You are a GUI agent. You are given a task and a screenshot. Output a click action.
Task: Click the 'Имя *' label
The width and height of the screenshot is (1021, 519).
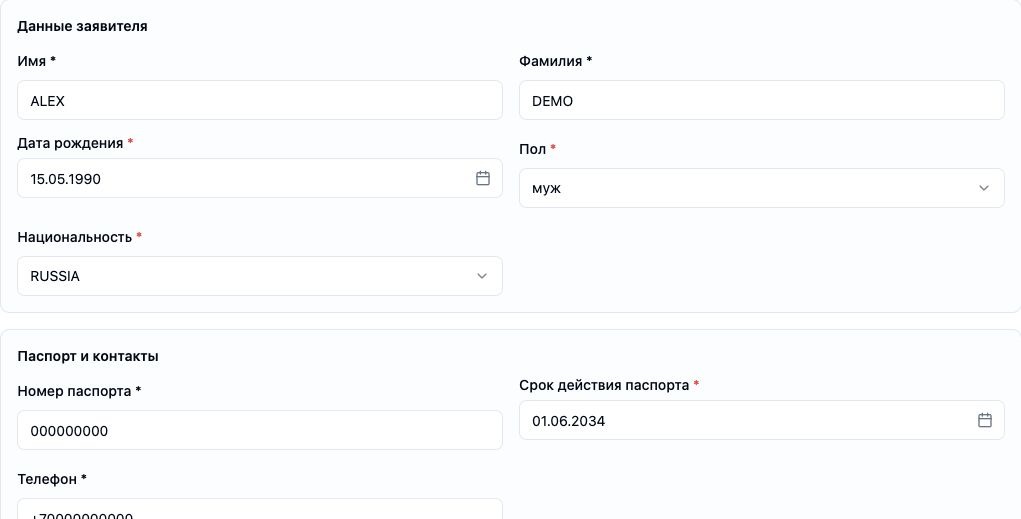(36, 61)
